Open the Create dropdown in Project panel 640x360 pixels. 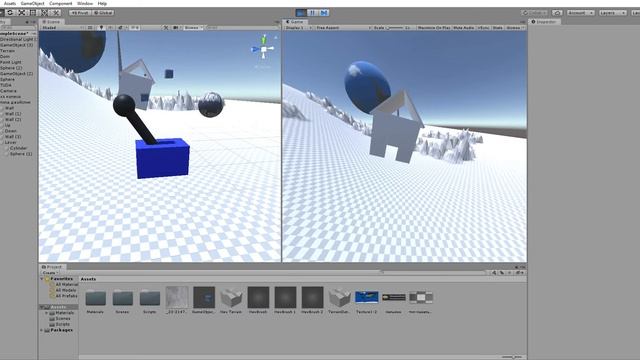(50, 273)
